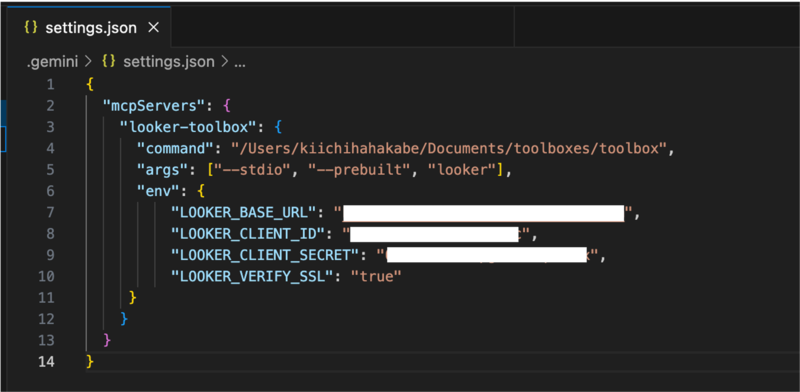Close the settings.json tab
The height and width of the screenshot is (392, 800).
(153, 28)
